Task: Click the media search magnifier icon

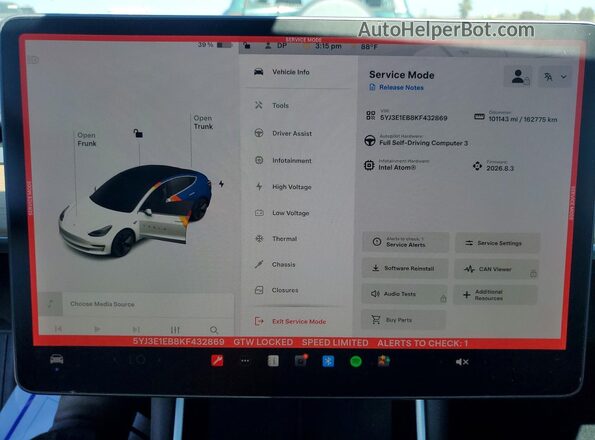Action: 214,330
